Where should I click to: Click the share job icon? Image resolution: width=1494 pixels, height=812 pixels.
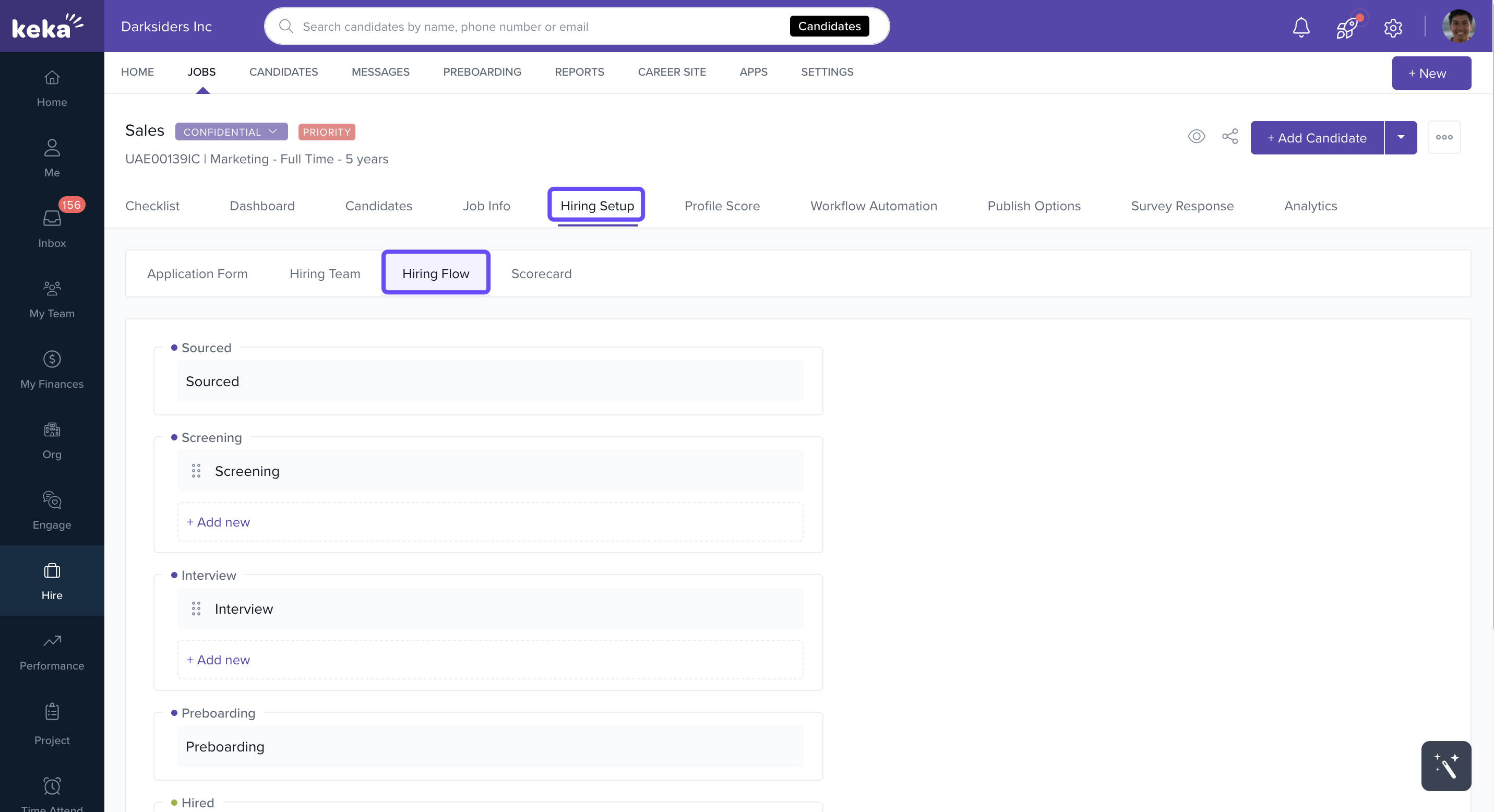coord(1229,137)
